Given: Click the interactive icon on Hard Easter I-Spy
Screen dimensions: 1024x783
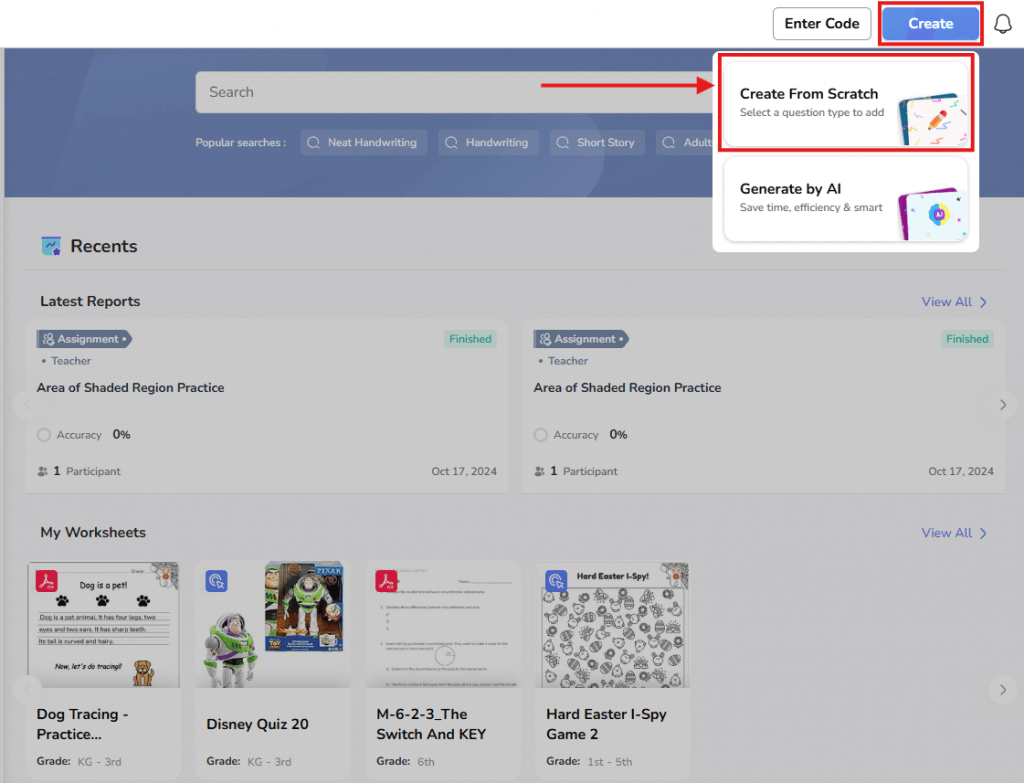Looking at the screenshot, I should (556, 581).
